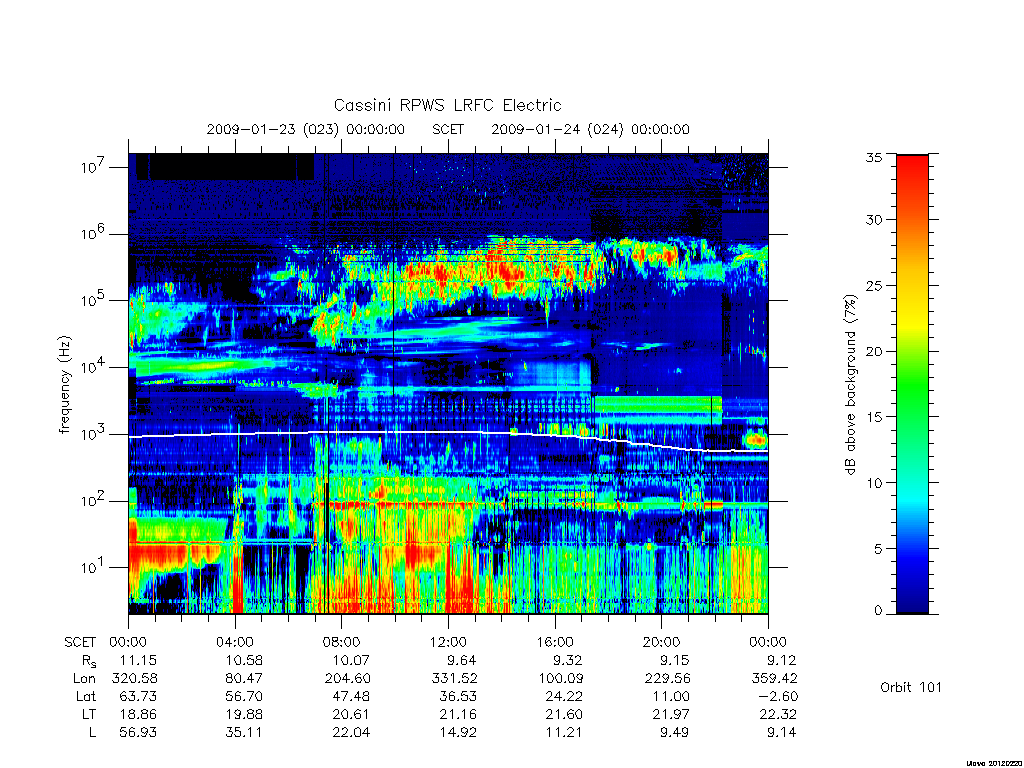Click the 'Orbit 101' label

click(910, 687)
